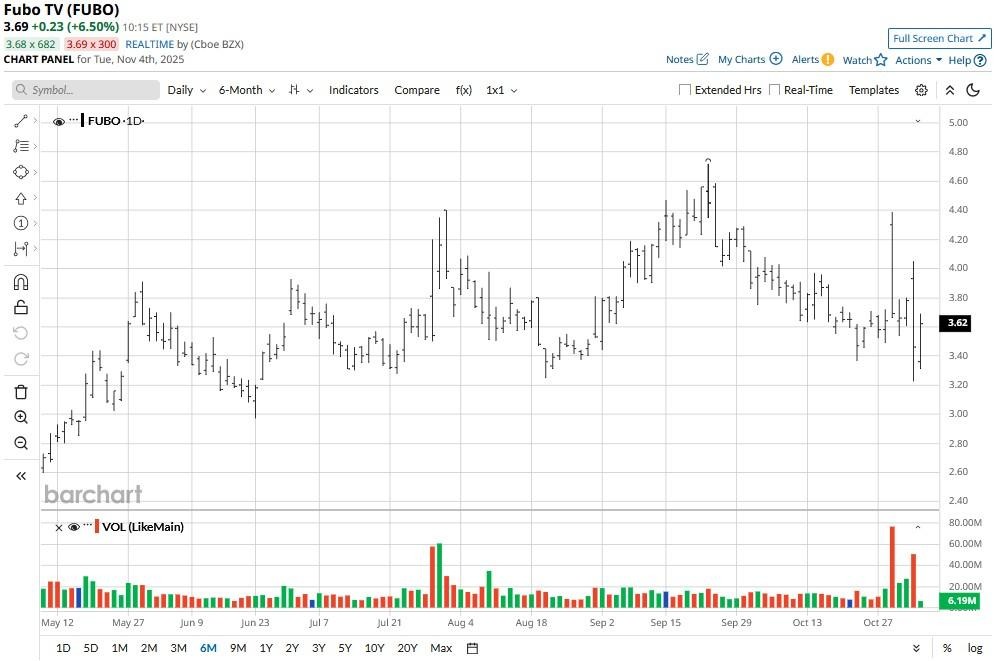The image size is (997, 661).
Task: Click the Alerts warning icon
Action: click(x=827, y=60)
